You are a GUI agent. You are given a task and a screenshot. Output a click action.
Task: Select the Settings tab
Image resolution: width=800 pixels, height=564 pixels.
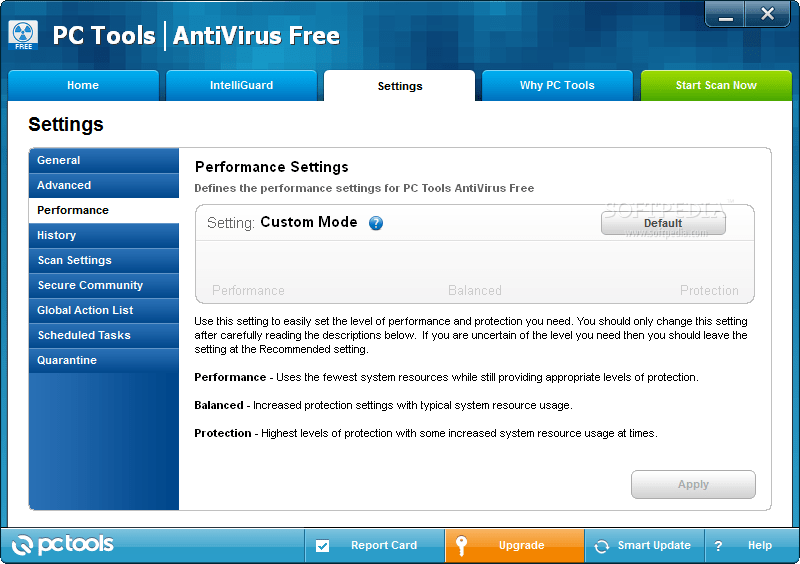click(399, 86)
